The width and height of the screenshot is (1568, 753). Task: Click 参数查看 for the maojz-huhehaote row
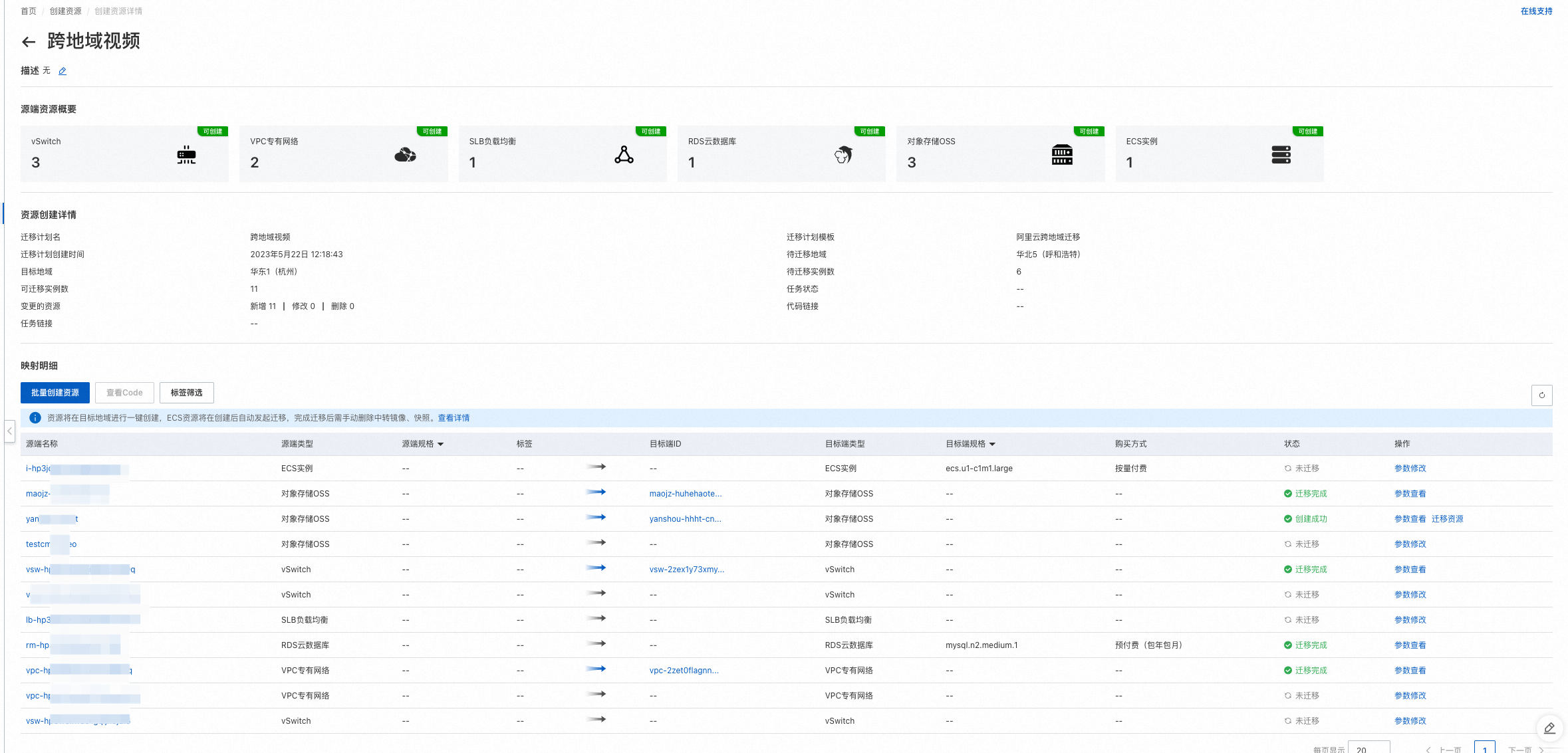(1410, 494)
